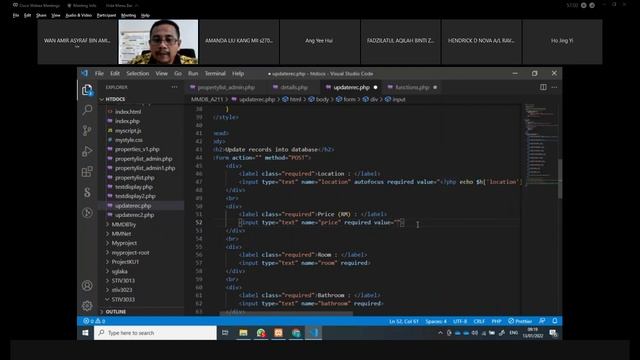Open the Search view in the activity bar
The width and height of the screenshot is (640, 360).
coord(87,110)
